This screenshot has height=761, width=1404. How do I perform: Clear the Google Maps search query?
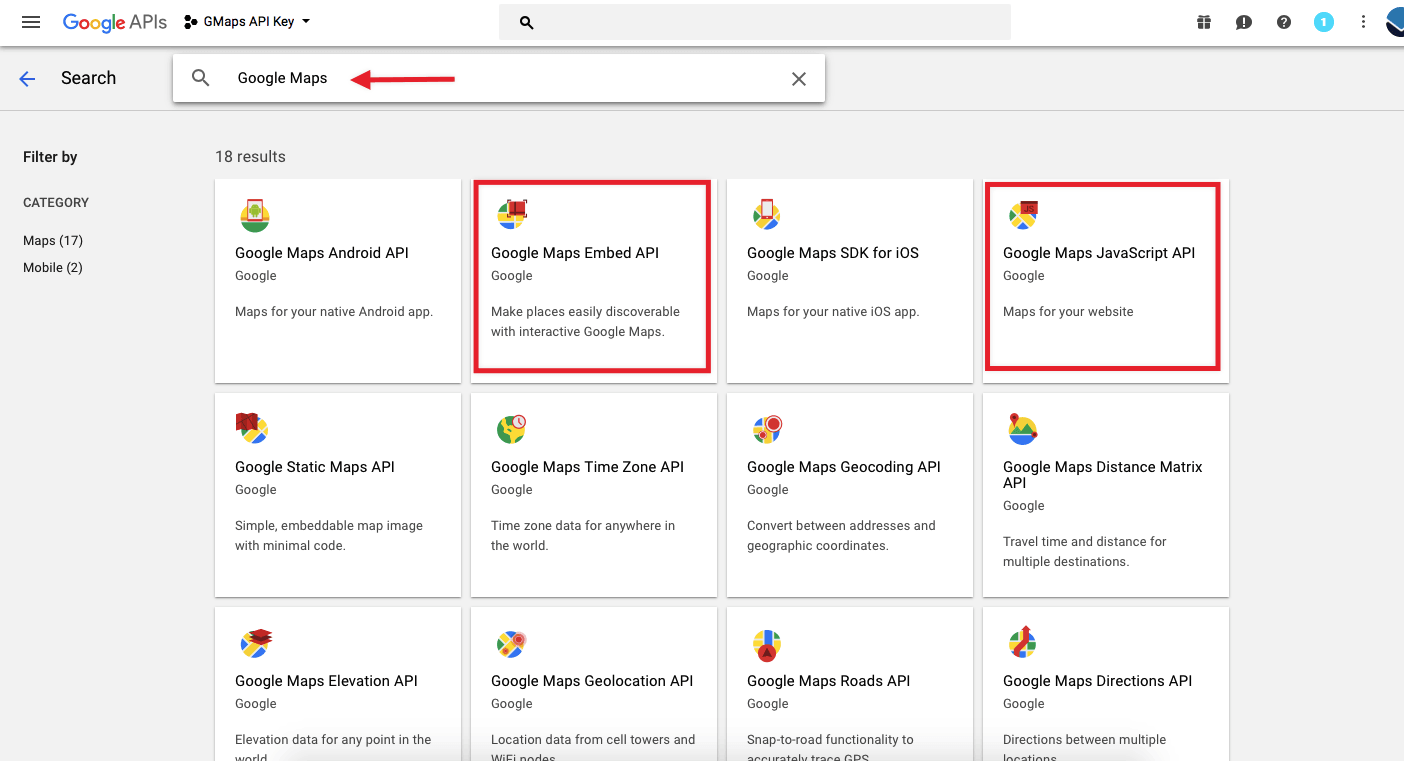tap(799, 79)
